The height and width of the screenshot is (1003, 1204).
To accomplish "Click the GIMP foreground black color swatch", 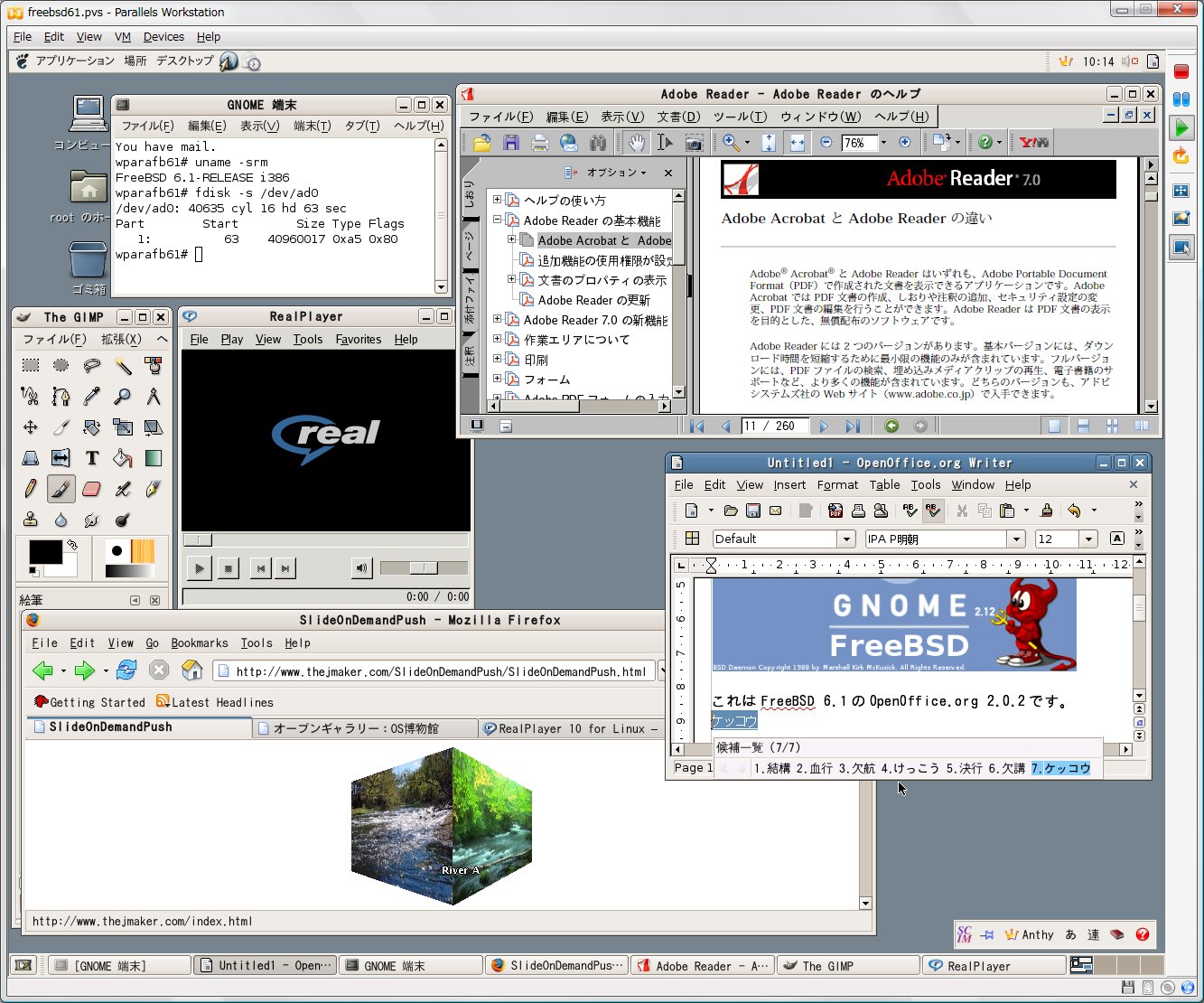I will (45, 552).
